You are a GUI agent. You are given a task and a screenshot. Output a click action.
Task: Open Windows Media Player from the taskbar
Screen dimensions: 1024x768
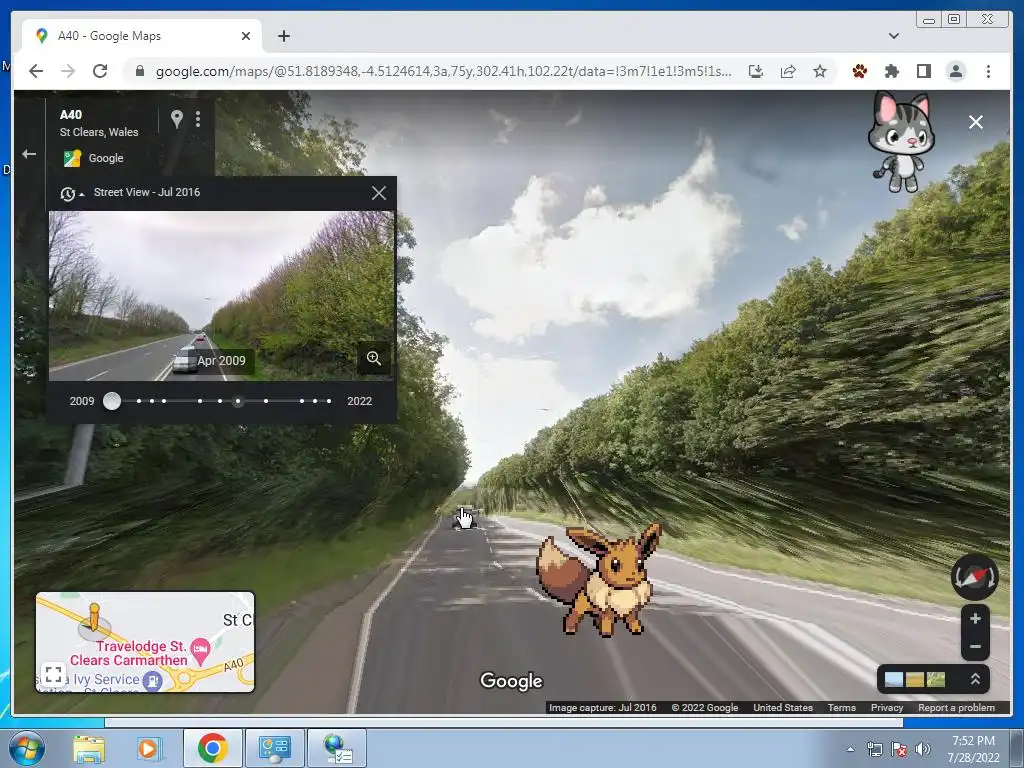(148, 748)
